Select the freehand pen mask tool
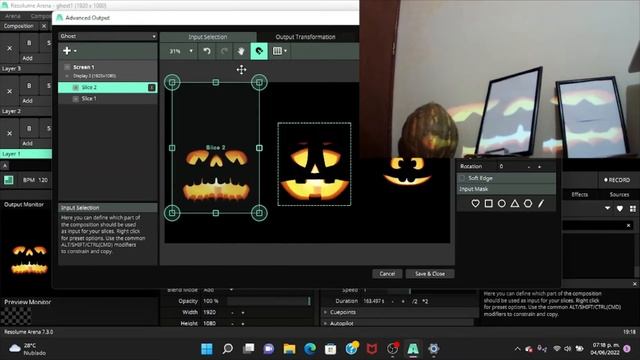The image size is (640, 360). pos(541,203)
